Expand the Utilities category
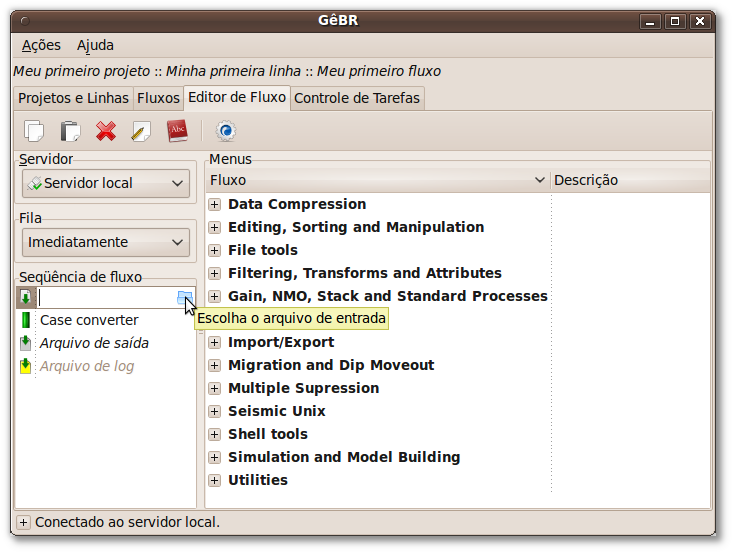 [x=215, y=480]
